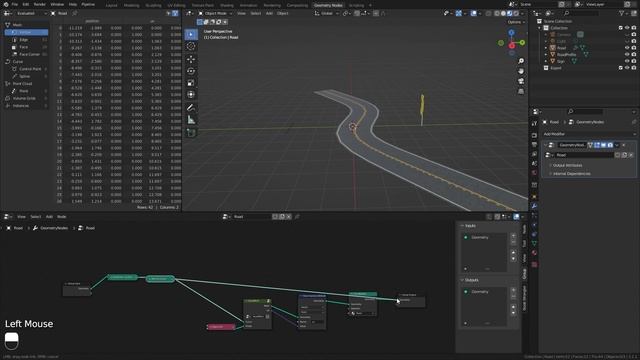Open the Global transform orientation dropdown
Image resolution: width=640 pixels, height=360 pixels.
click(x=327, y=13)
